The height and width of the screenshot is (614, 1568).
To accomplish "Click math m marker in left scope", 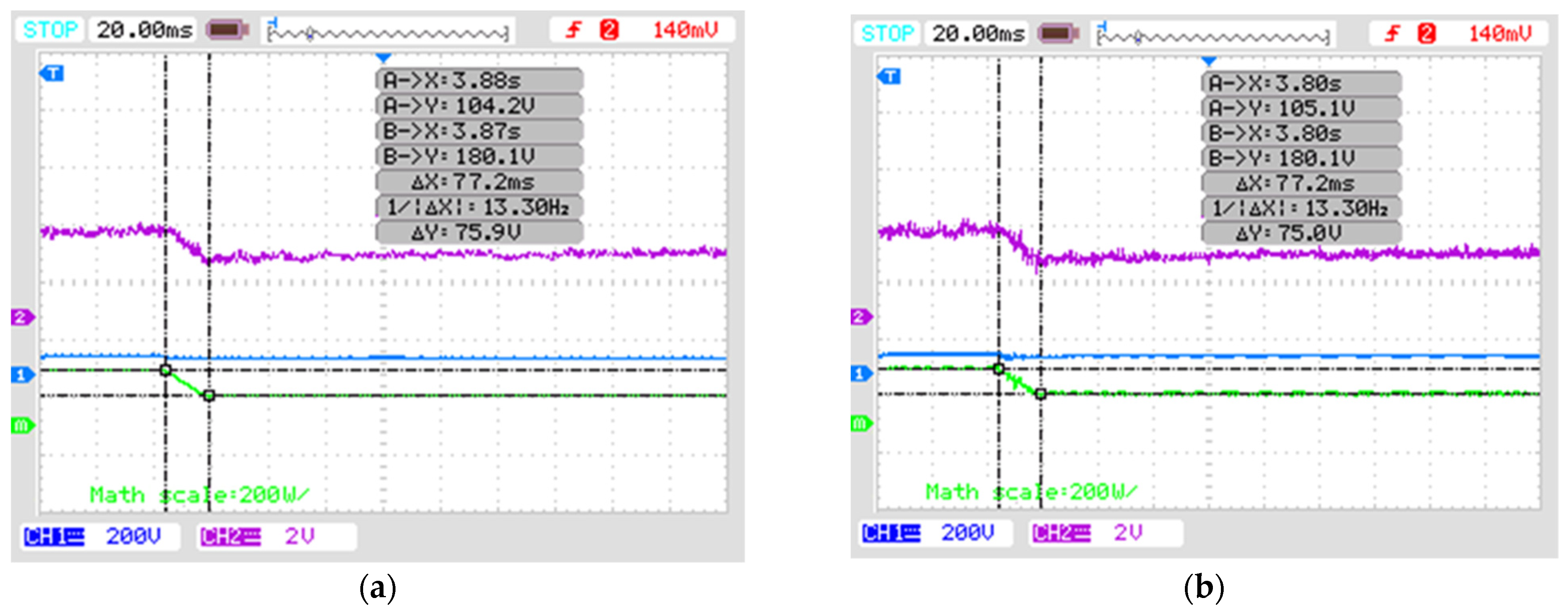I will tap(22, 425).
